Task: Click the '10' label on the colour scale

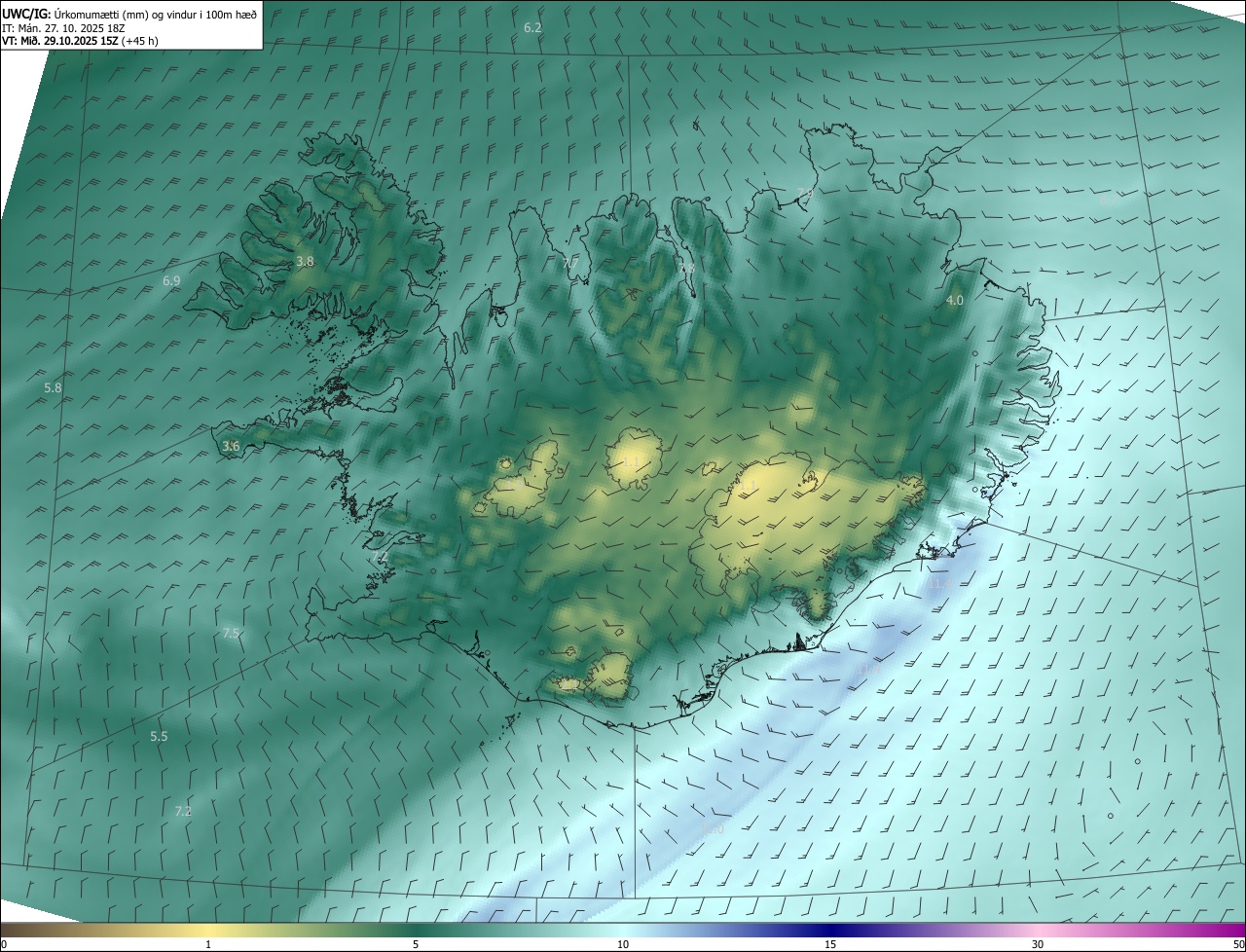Action: (623, 944)
